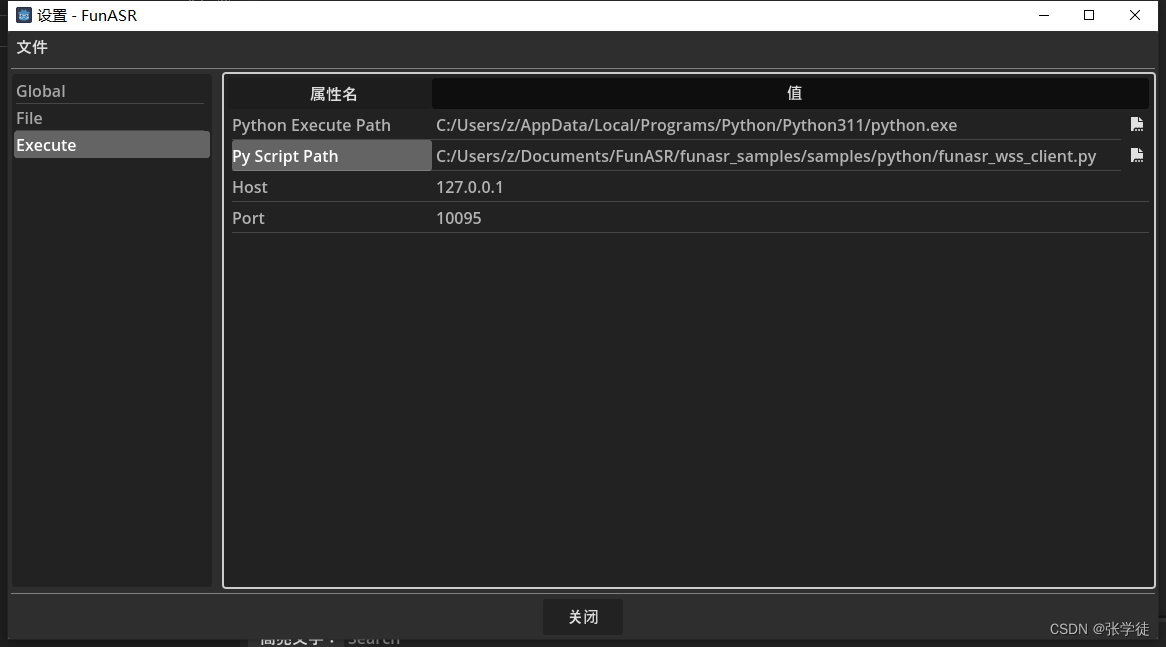This screenshot has height=647, width=1166.
Task: Click the Port property name
Action: click(x=248, y=218)
